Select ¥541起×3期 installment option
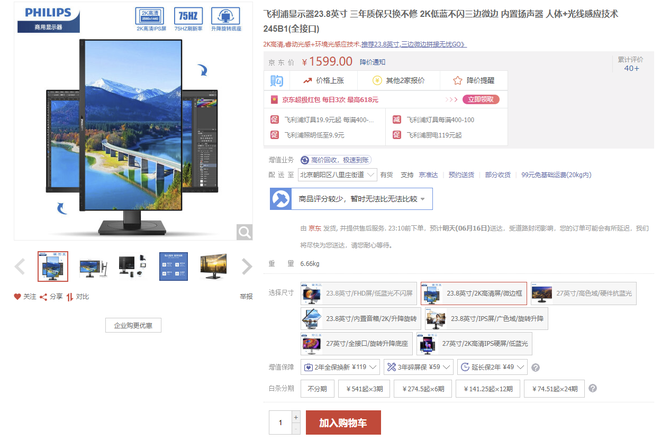The image size is (670, 441). [x=365, y=388]
